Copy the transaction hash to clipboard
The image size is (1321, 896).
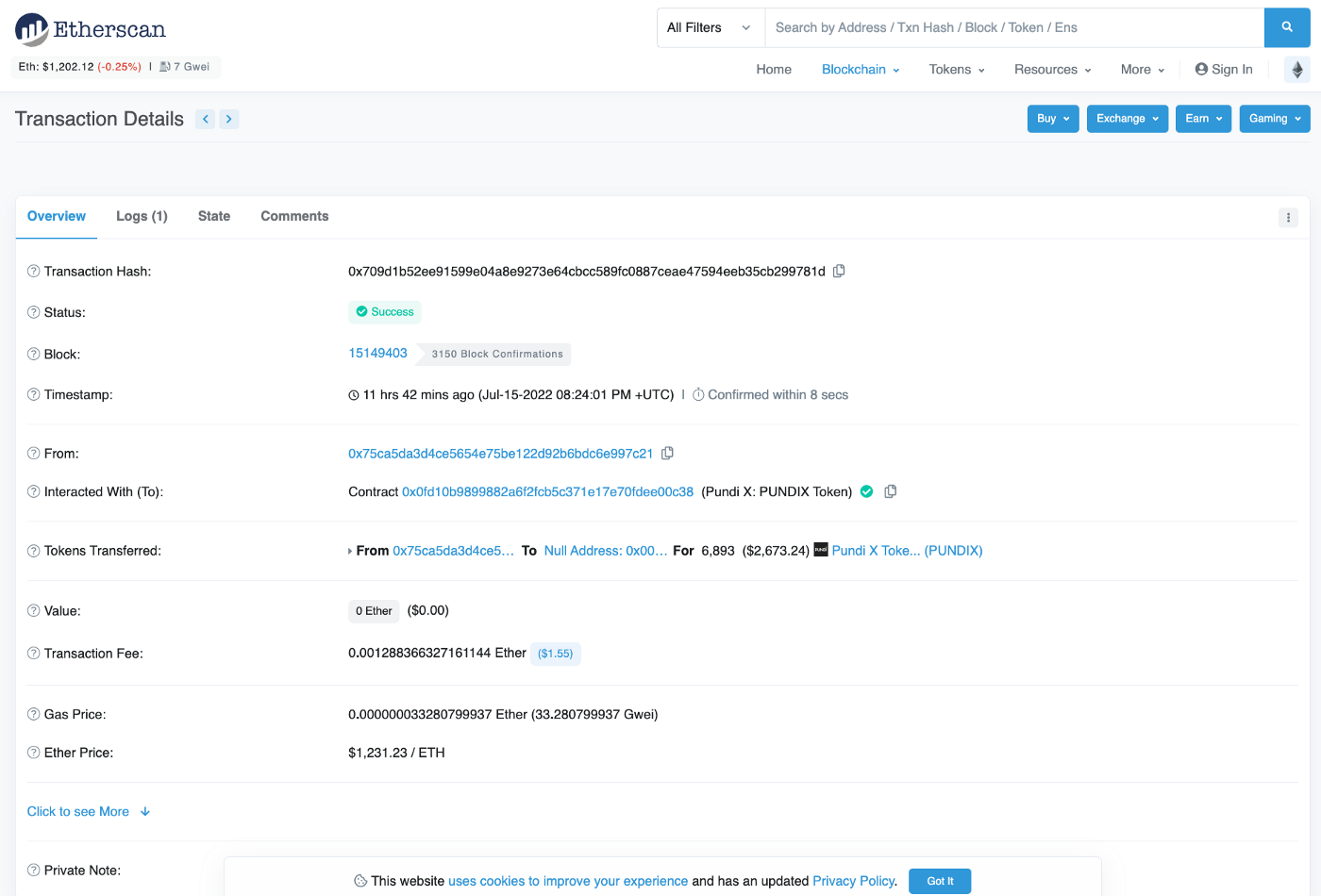(x=839, y=271)
